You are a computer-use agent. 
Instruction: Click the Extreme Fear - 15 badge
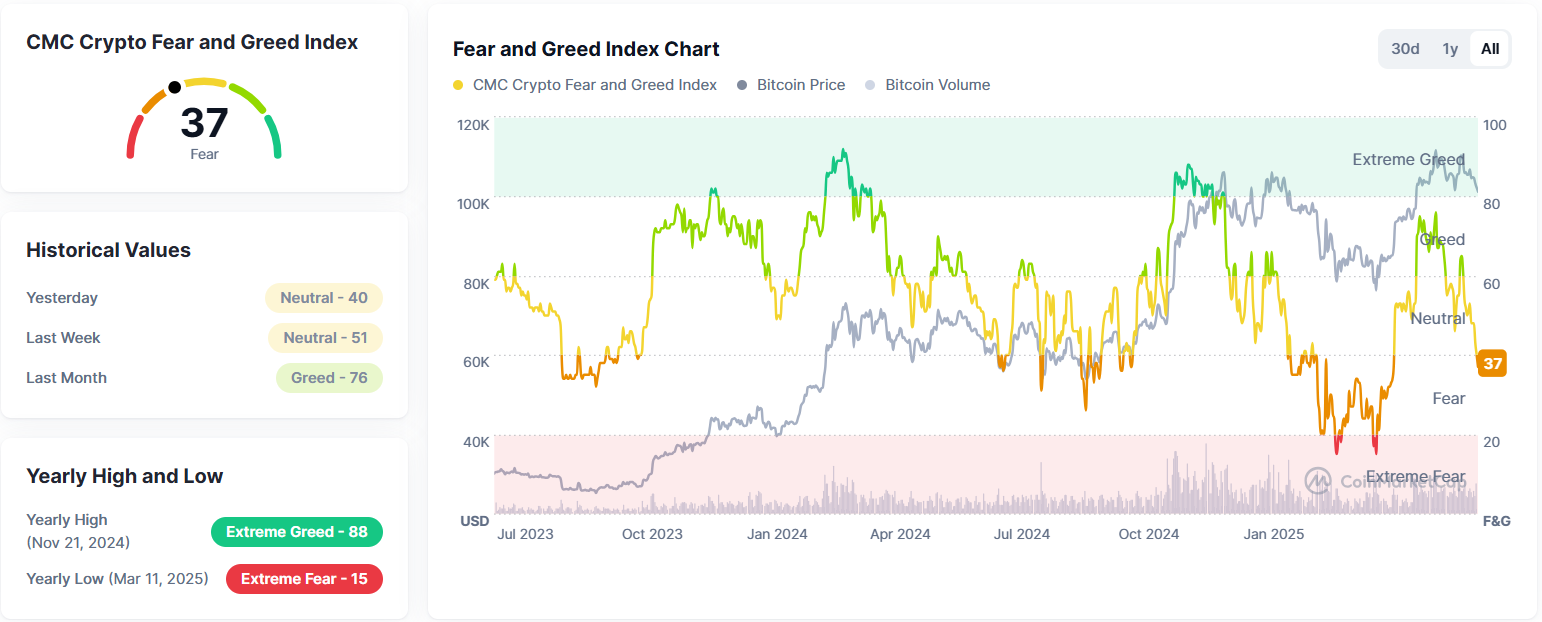point(304,579)
